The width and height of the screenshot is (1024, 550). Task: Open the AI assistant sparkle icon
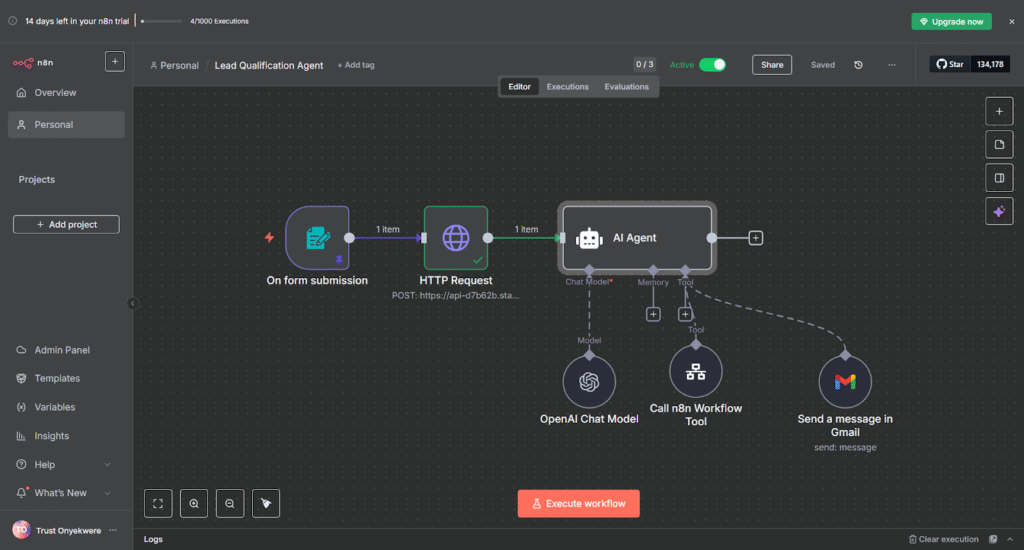tap(998, 211)
